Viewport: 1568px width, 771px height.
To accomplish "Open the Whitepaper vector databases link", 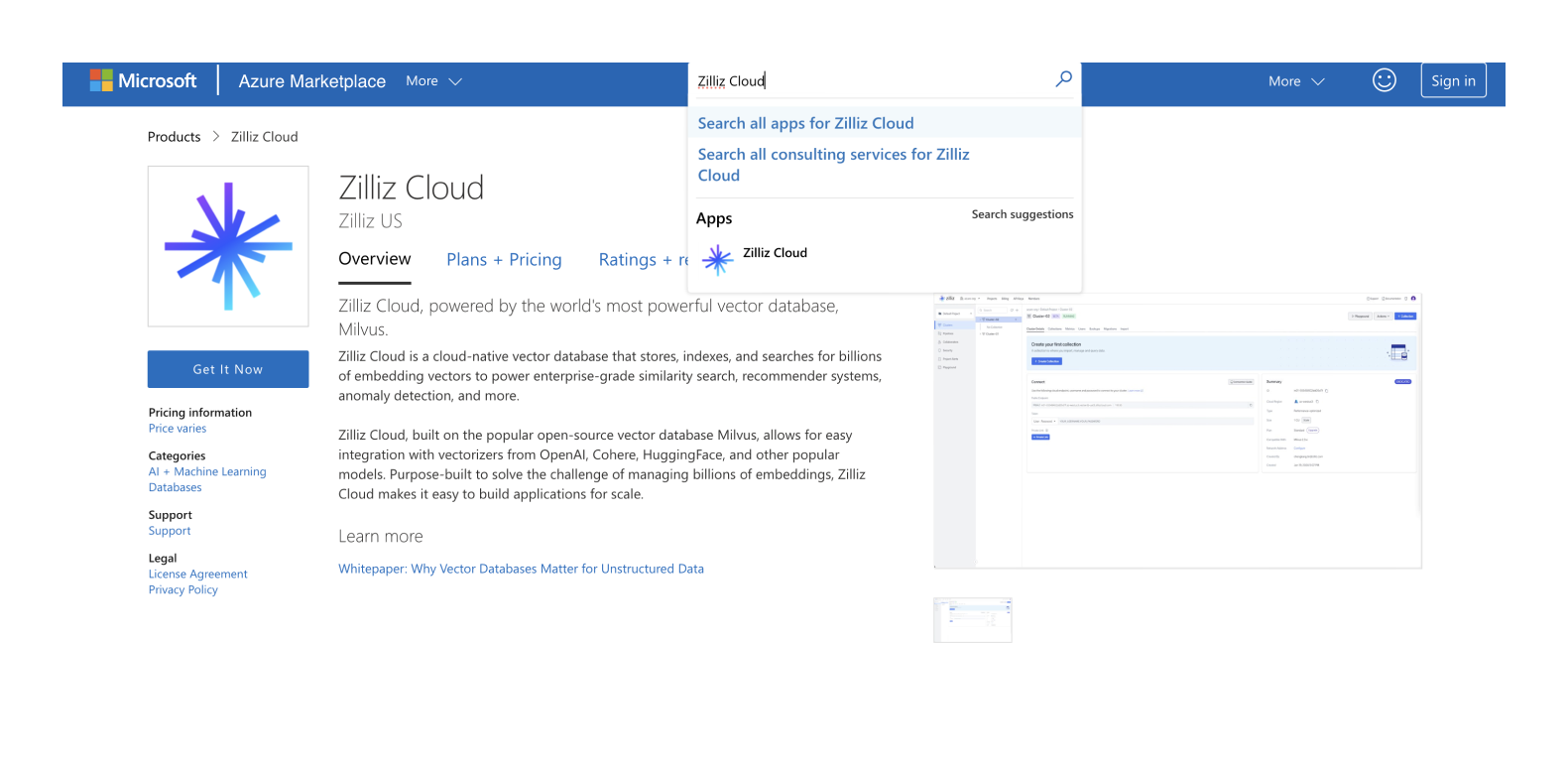I will (521, 569).
